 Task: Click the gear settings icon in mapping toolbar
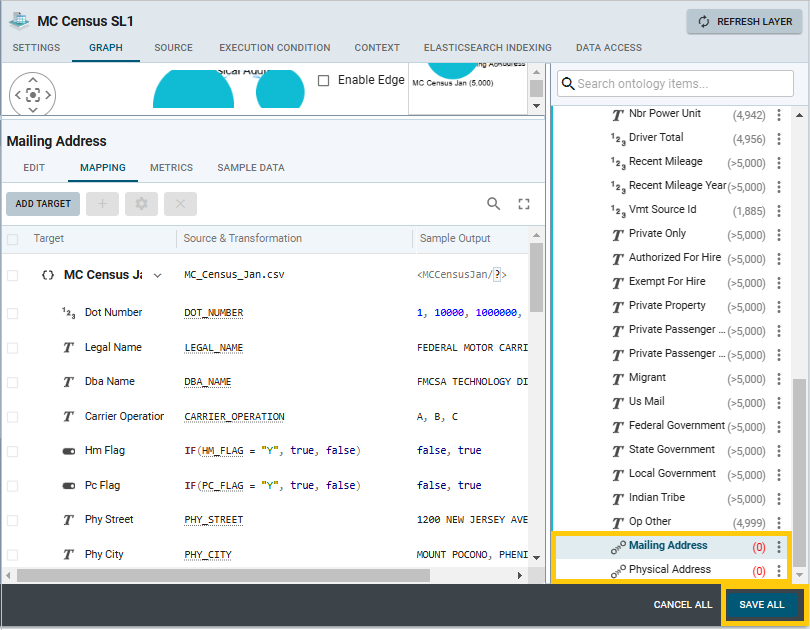click(141, 204)
